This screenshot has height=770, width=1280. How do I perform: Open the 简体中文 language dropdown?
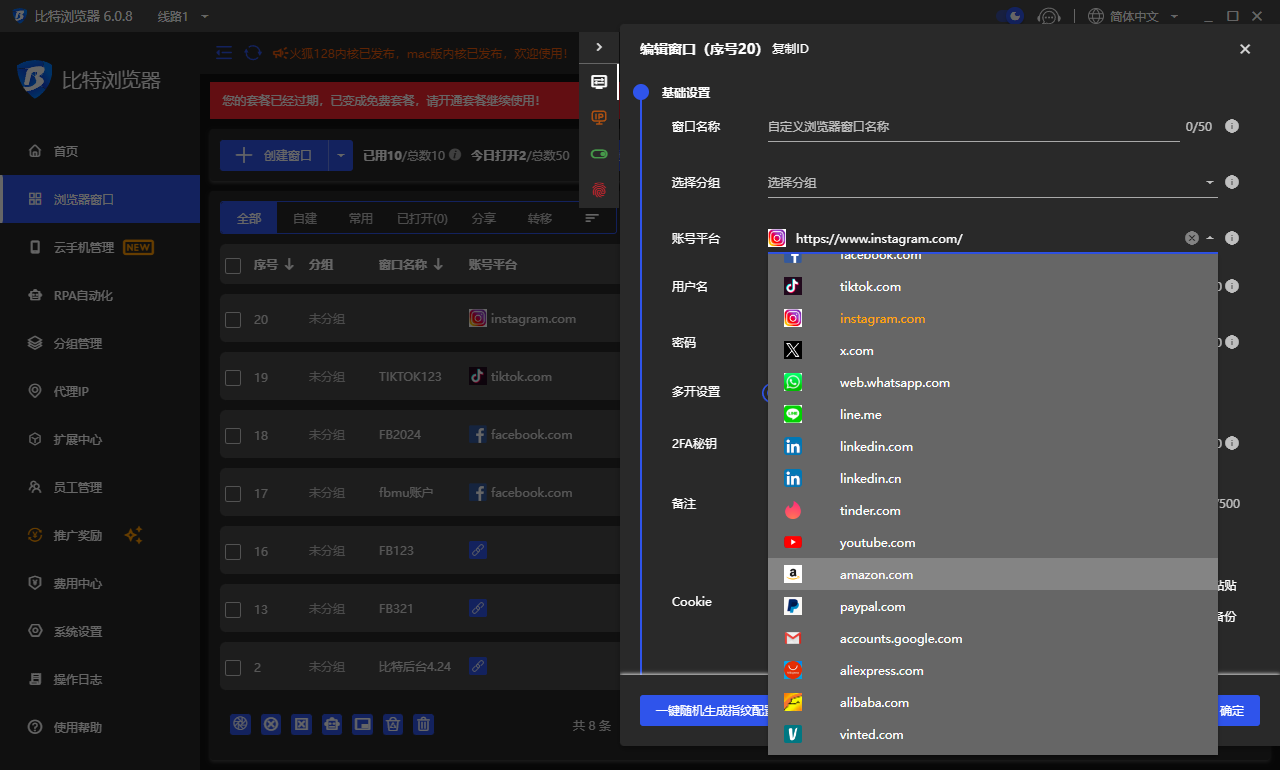click(1133, 16)
